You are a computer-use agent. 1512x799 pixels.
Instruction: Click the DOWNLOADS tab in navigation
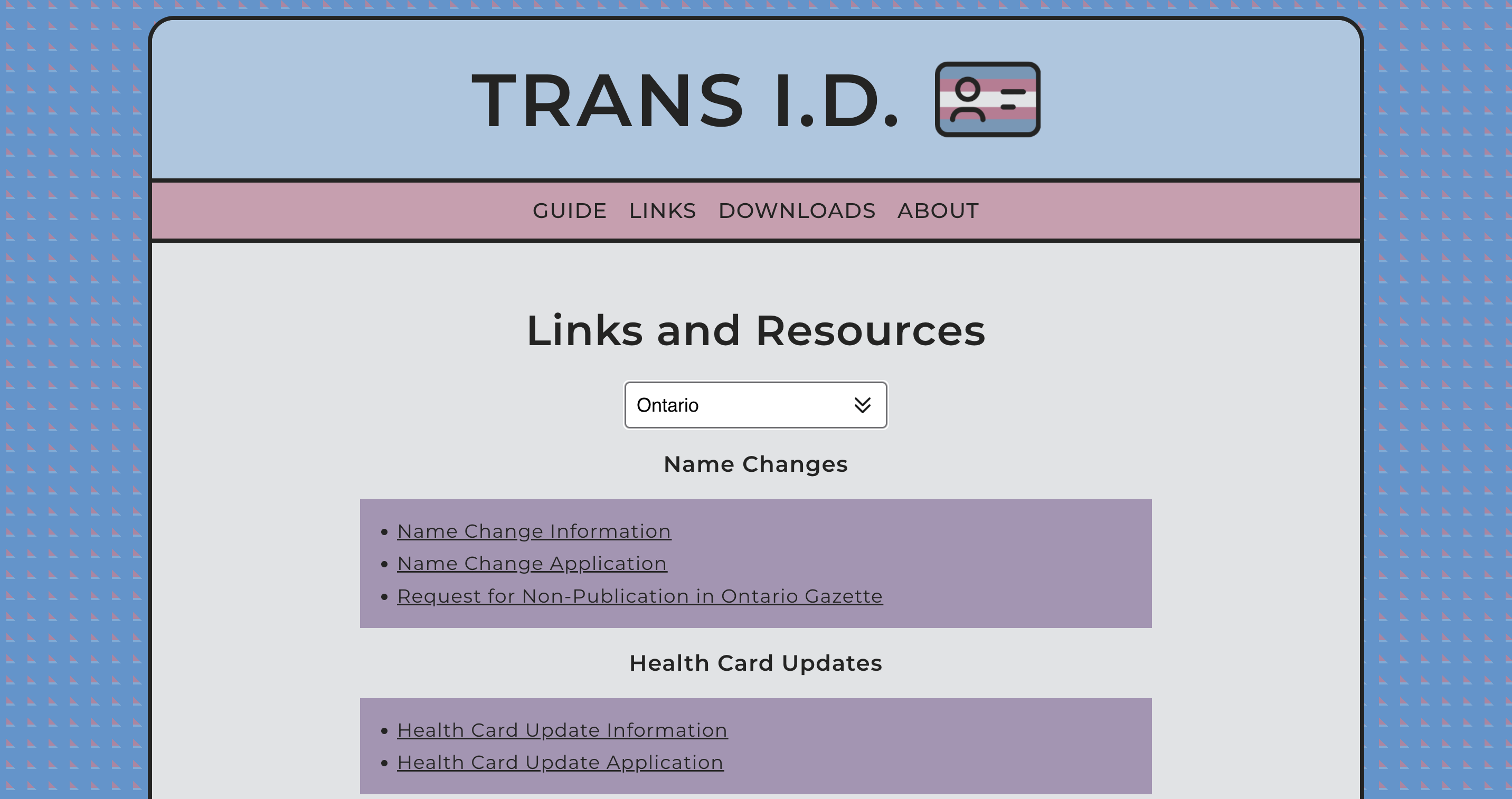pos(796,210)
